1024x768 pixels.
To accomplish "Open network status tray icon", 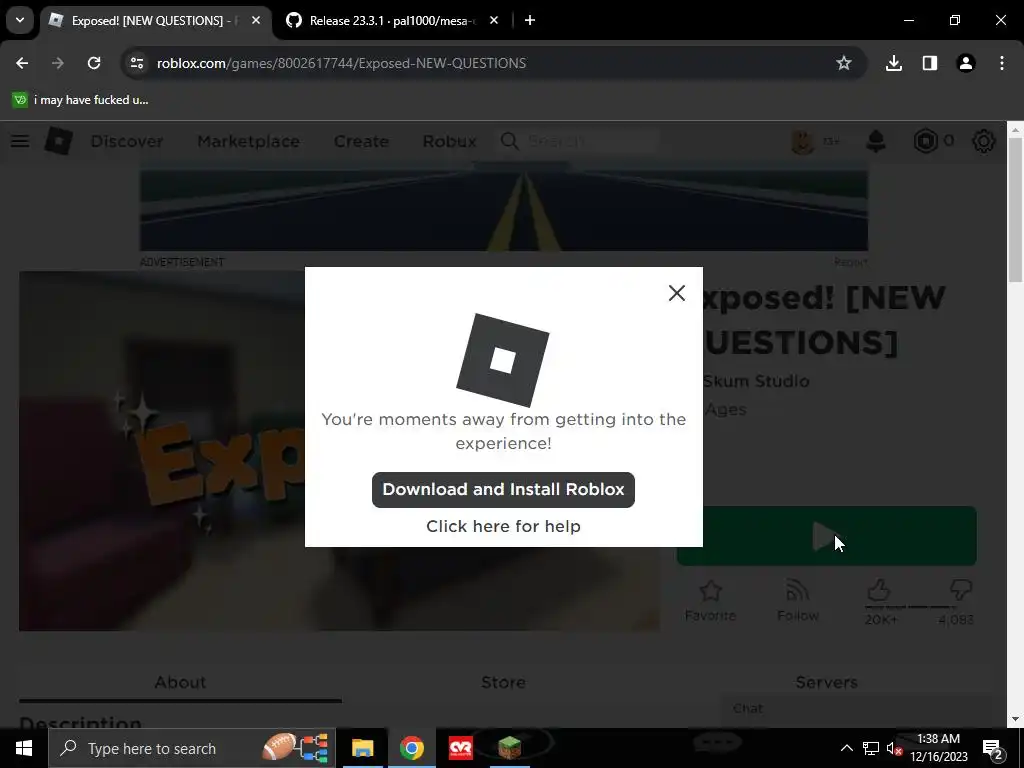I will [871, 748].
